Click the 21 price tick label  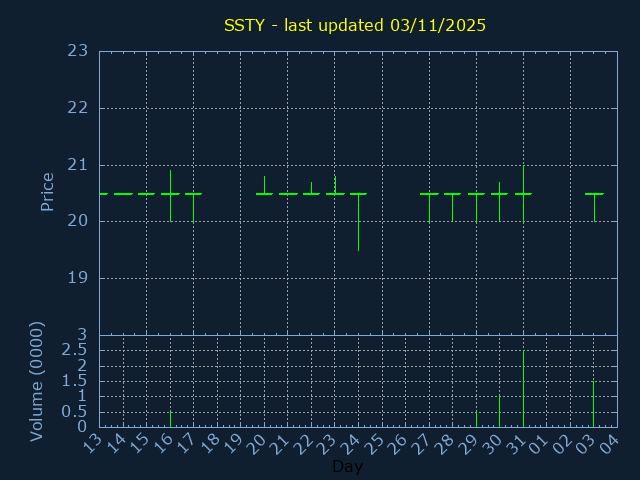[x=78, y=165]
